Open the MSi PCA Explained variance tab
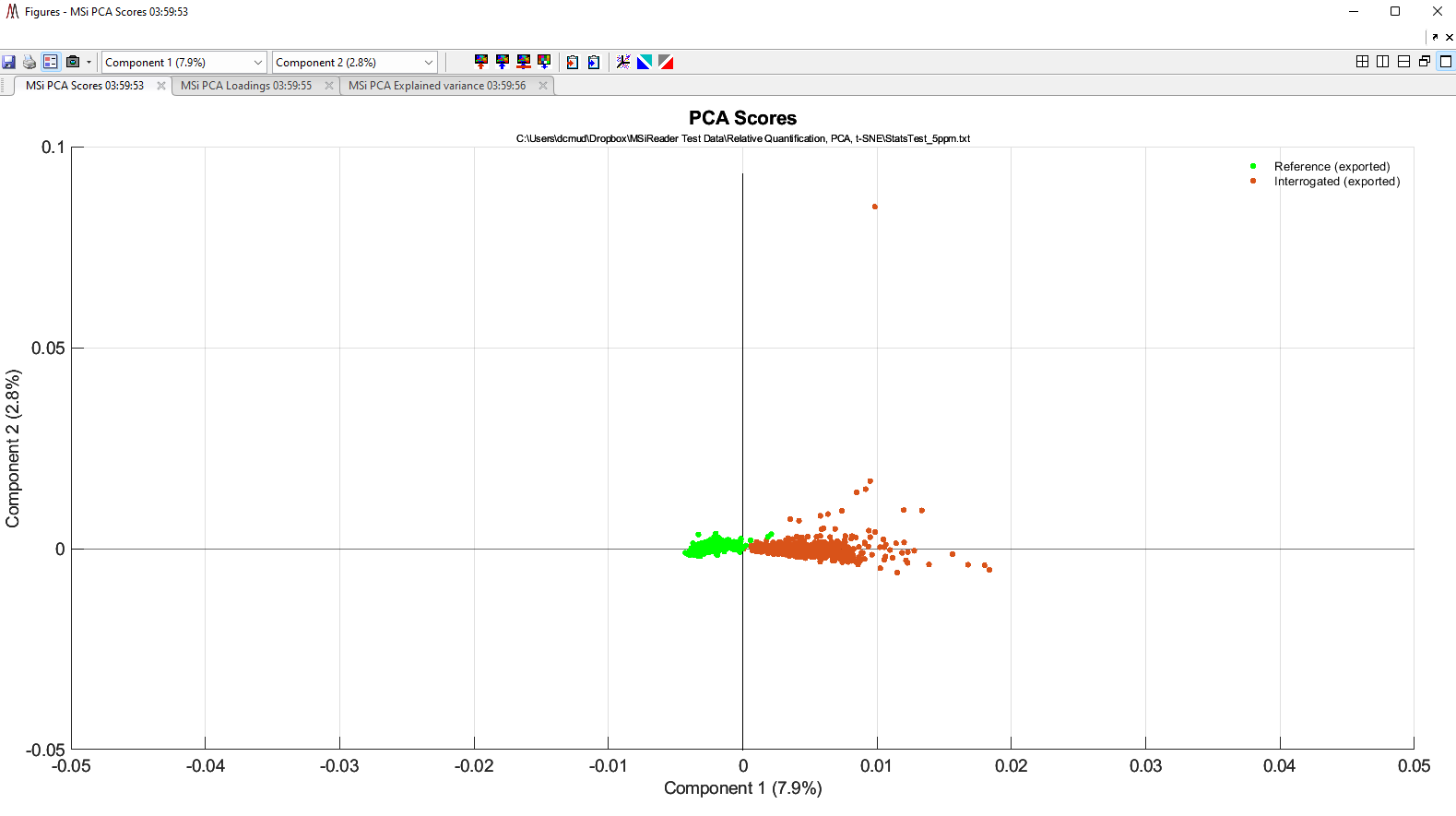This screenshot has height=816, width=1456. pyautogui.click(x=436, y=86)
